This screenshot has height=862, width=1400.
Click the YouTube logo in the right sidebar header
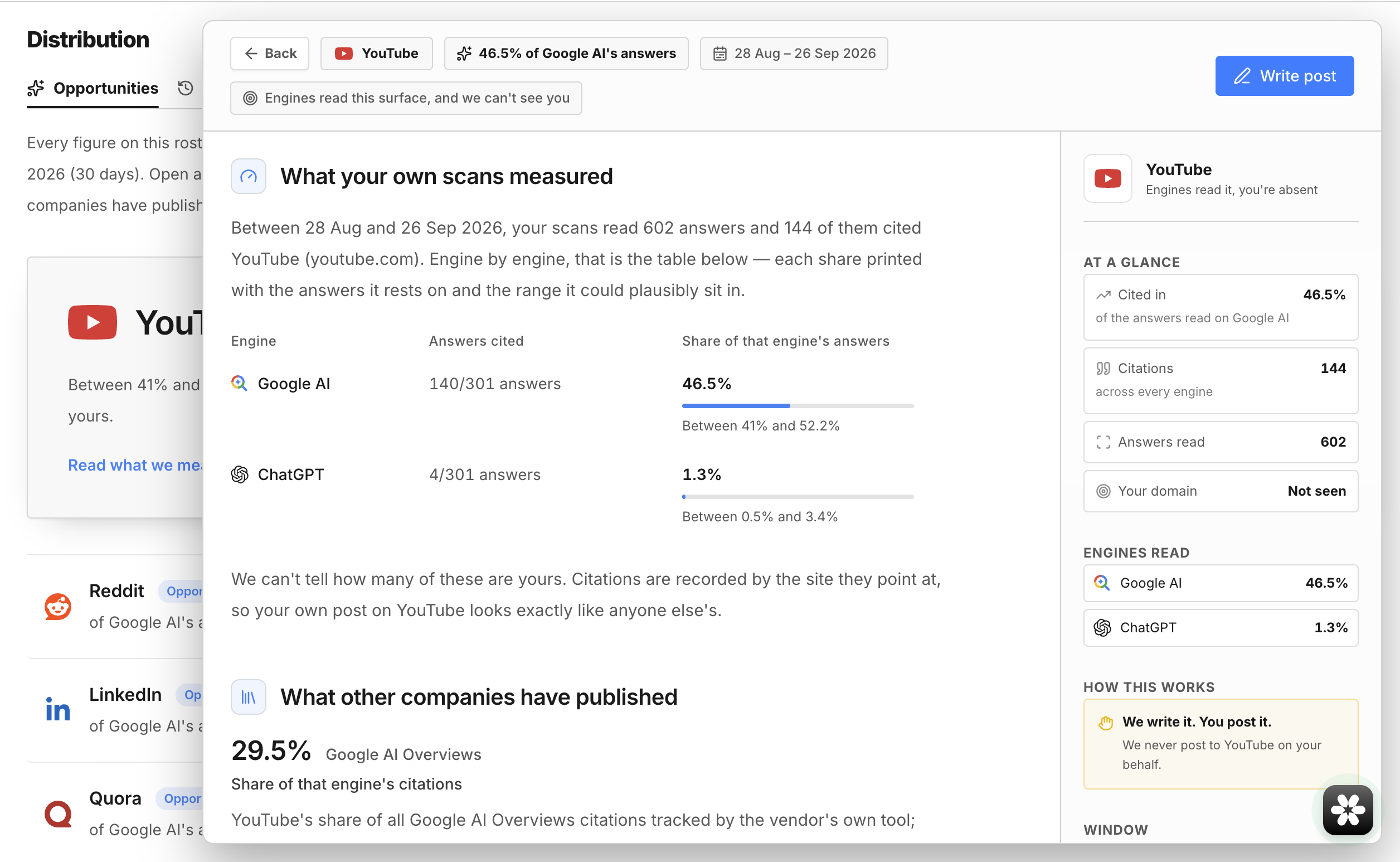click(x=1108, y=178)
